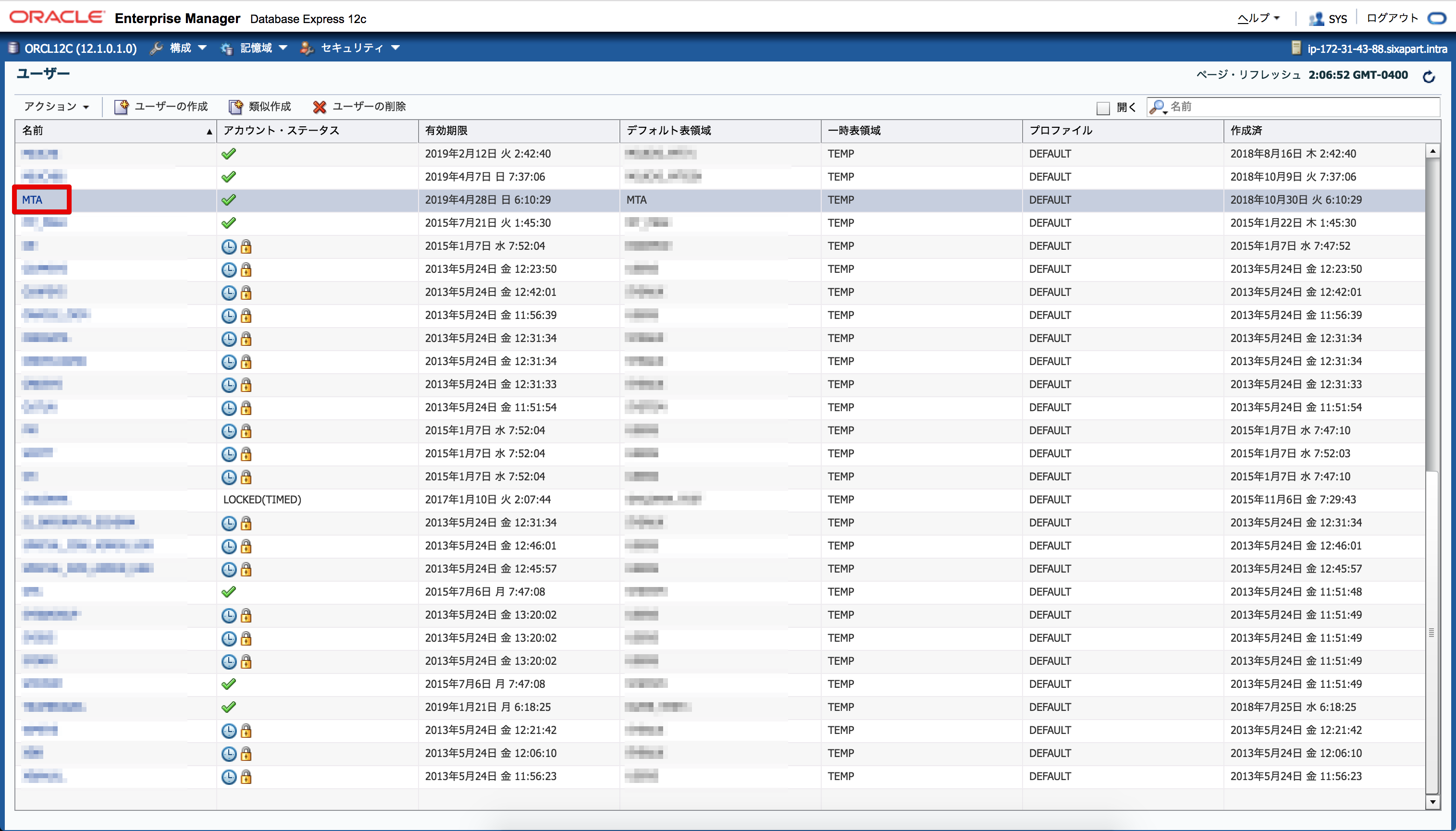Click the Create Like (類似作成) icon

(236, 107)
